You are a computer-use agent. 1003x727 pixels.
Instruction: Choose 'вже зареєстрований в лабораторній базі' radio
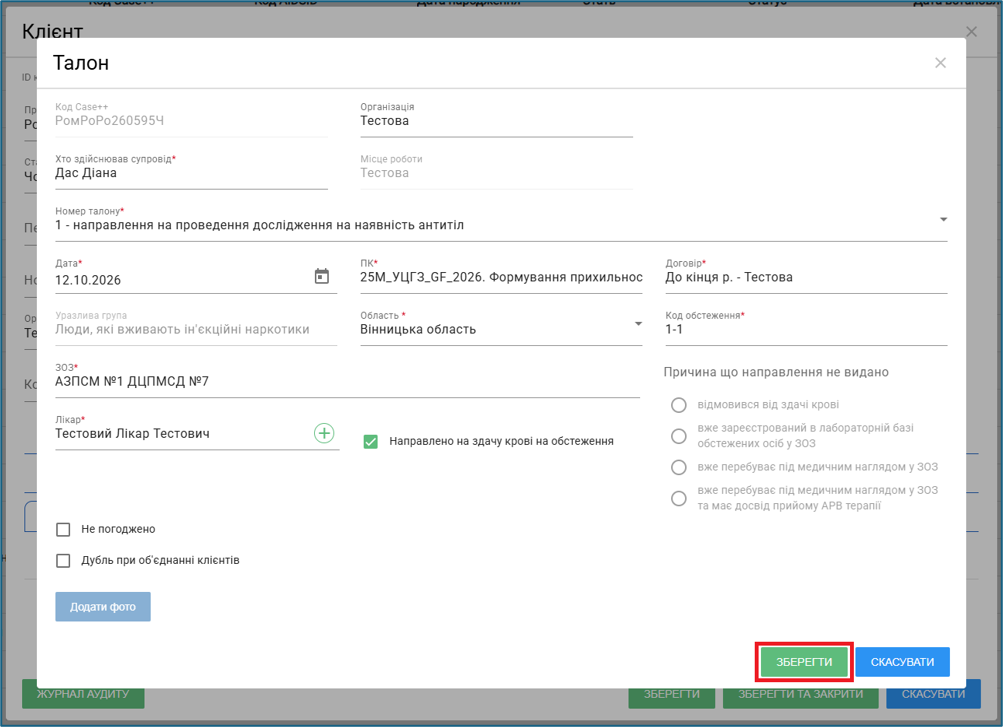pyautogui.click(x=679, y=436)
